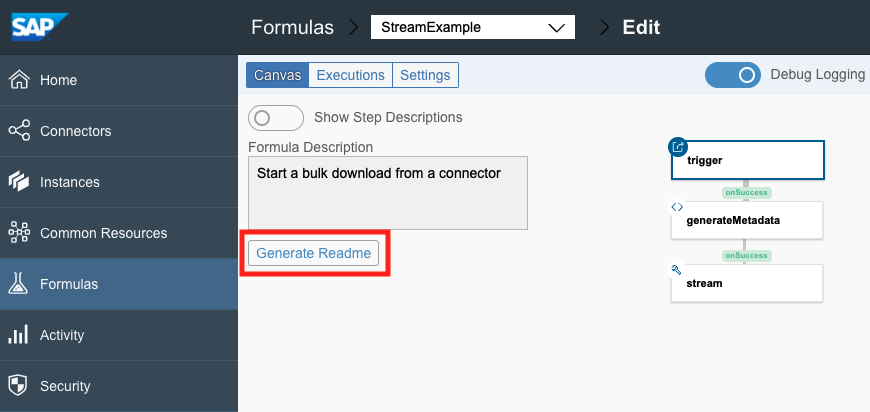Viewport: 870px width, 412px height.
Task: Click the Formulas flask icon
Action: 19,284
